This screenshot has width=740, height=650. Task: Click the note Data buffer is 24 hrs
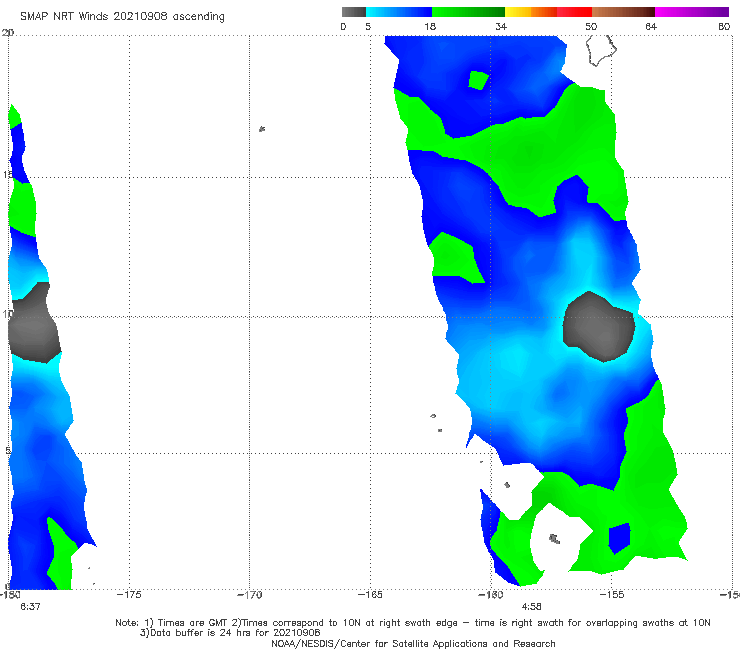click(230, 633)
